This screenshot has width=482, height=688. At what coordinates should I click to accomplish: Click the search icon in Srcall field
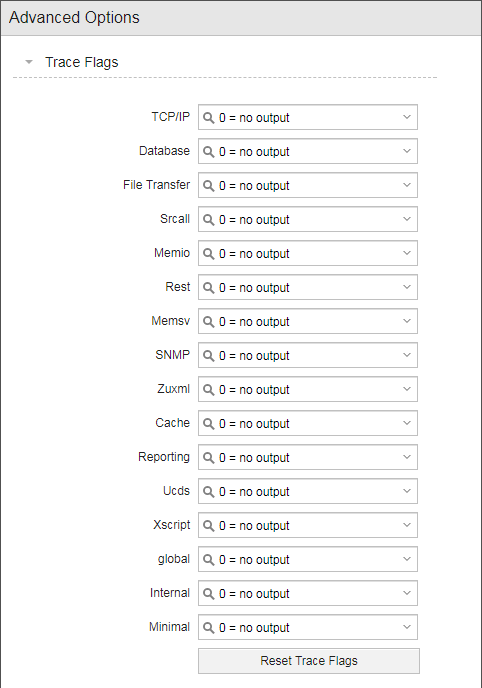(x=209, y=220)
